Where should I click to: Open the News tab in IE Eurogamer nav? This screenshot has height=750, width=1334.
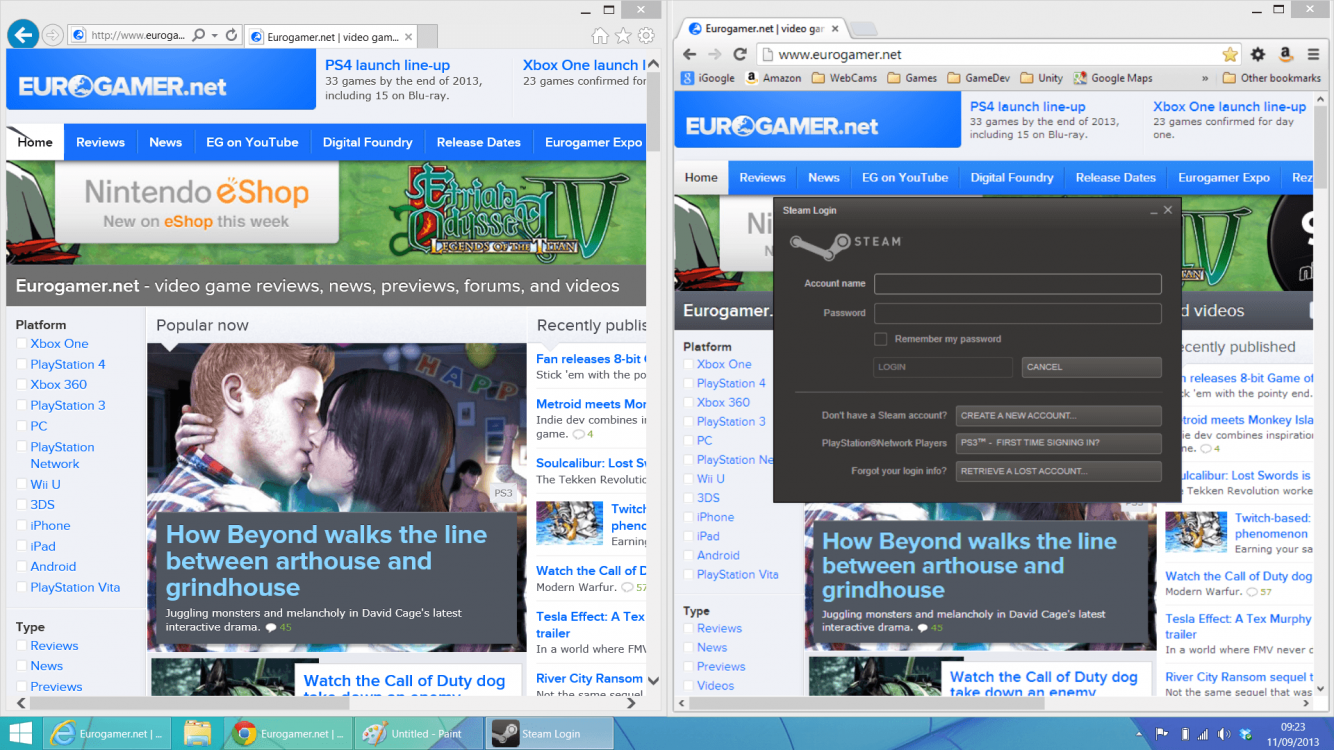pos(166,142)
